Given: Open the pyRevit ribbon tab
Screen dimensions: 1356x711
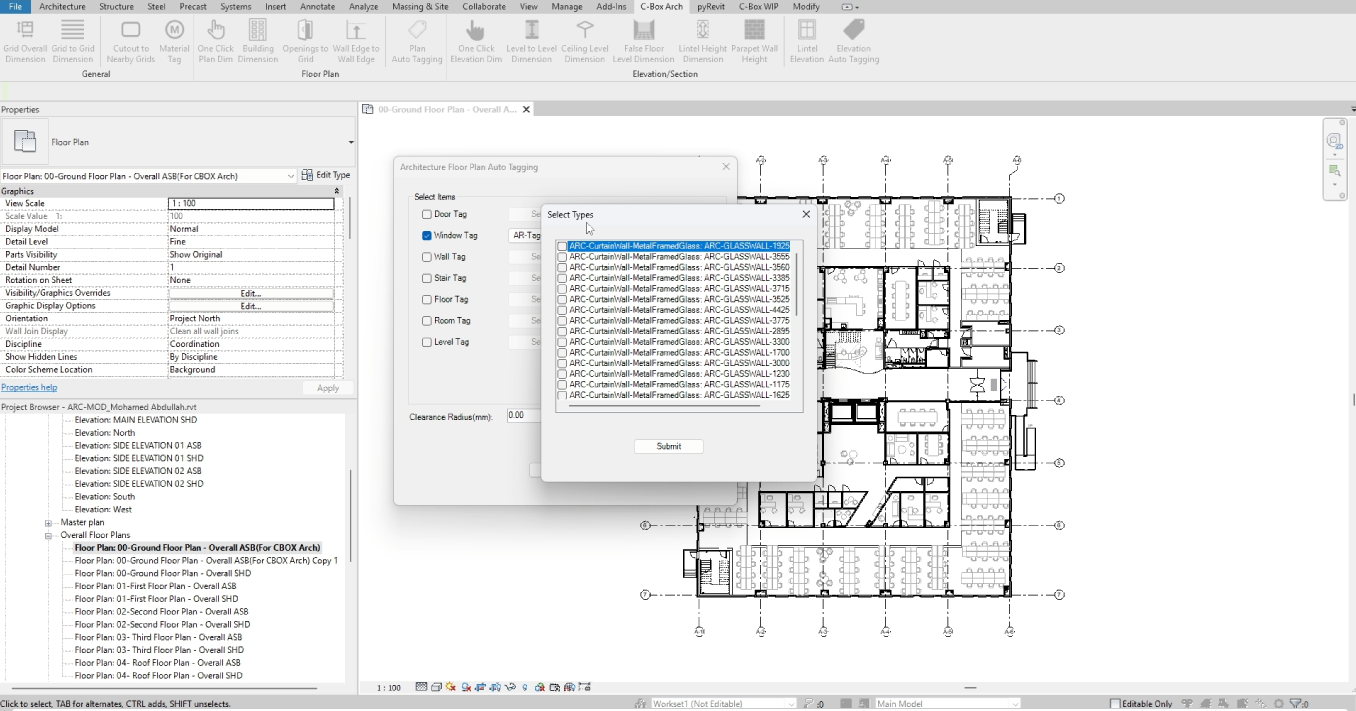Looking at the screenshot, I should tap(711, 7).
